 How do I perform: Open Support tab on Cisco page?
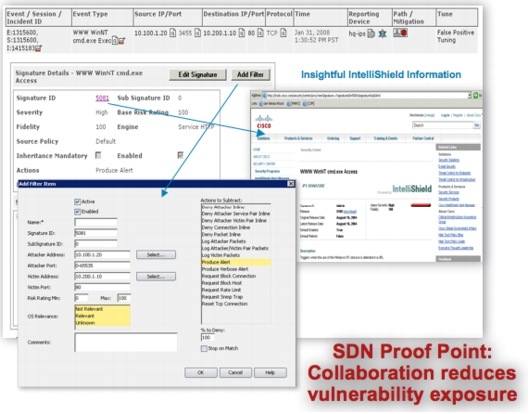pyautogui.click(x=355, y=138)
